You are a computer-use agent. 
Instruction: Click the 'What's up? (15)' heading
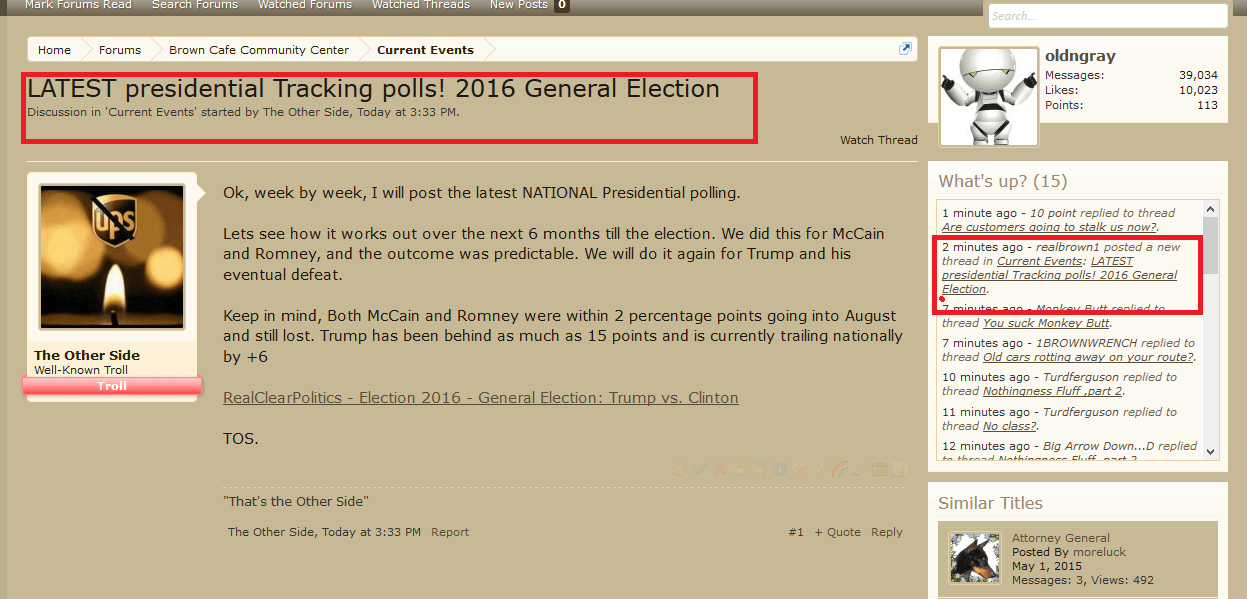[1003, 181]
